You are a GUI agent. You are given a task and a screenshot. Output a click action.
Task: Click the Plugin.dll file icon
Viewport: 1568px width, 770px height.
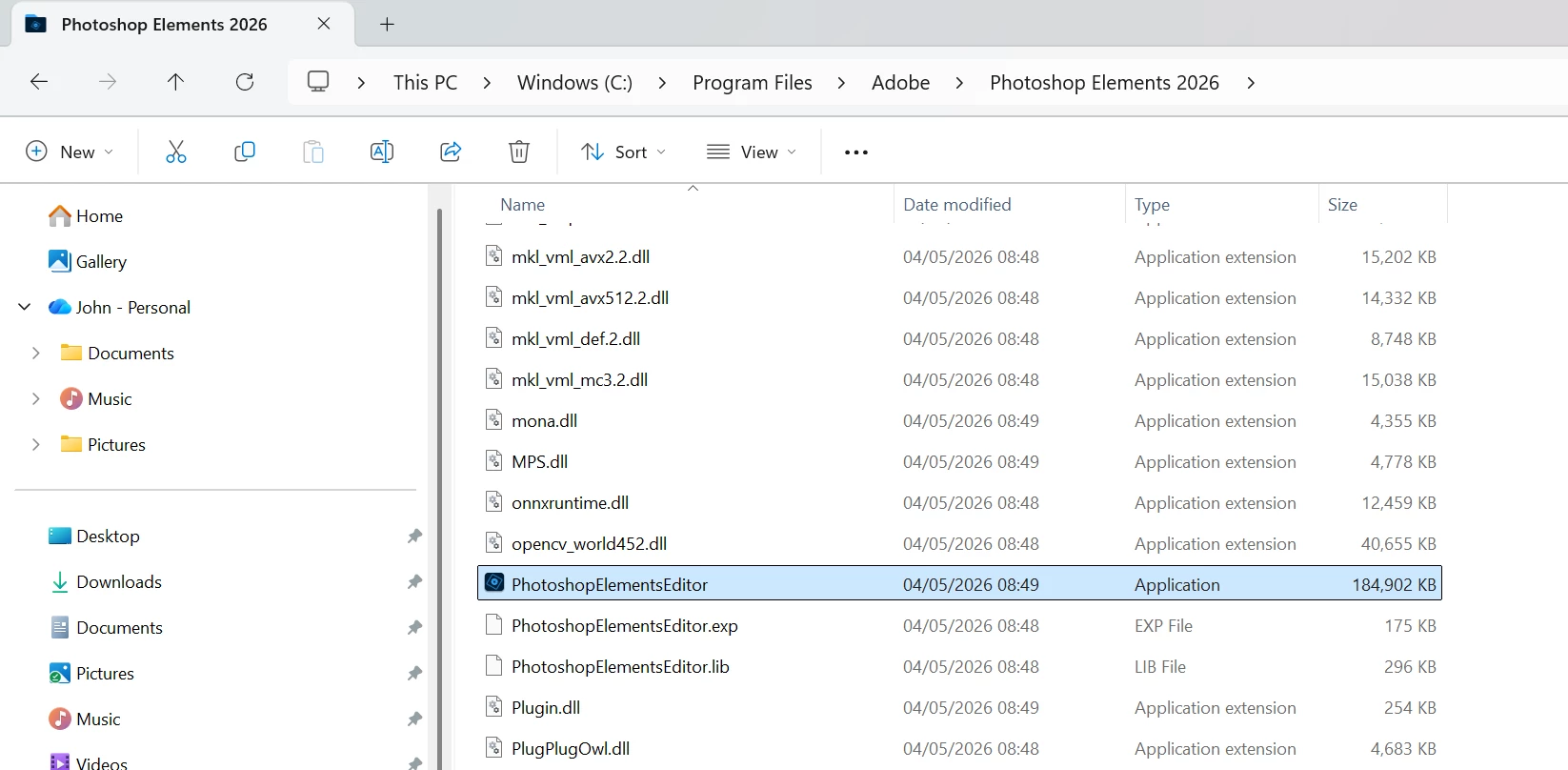494,706
